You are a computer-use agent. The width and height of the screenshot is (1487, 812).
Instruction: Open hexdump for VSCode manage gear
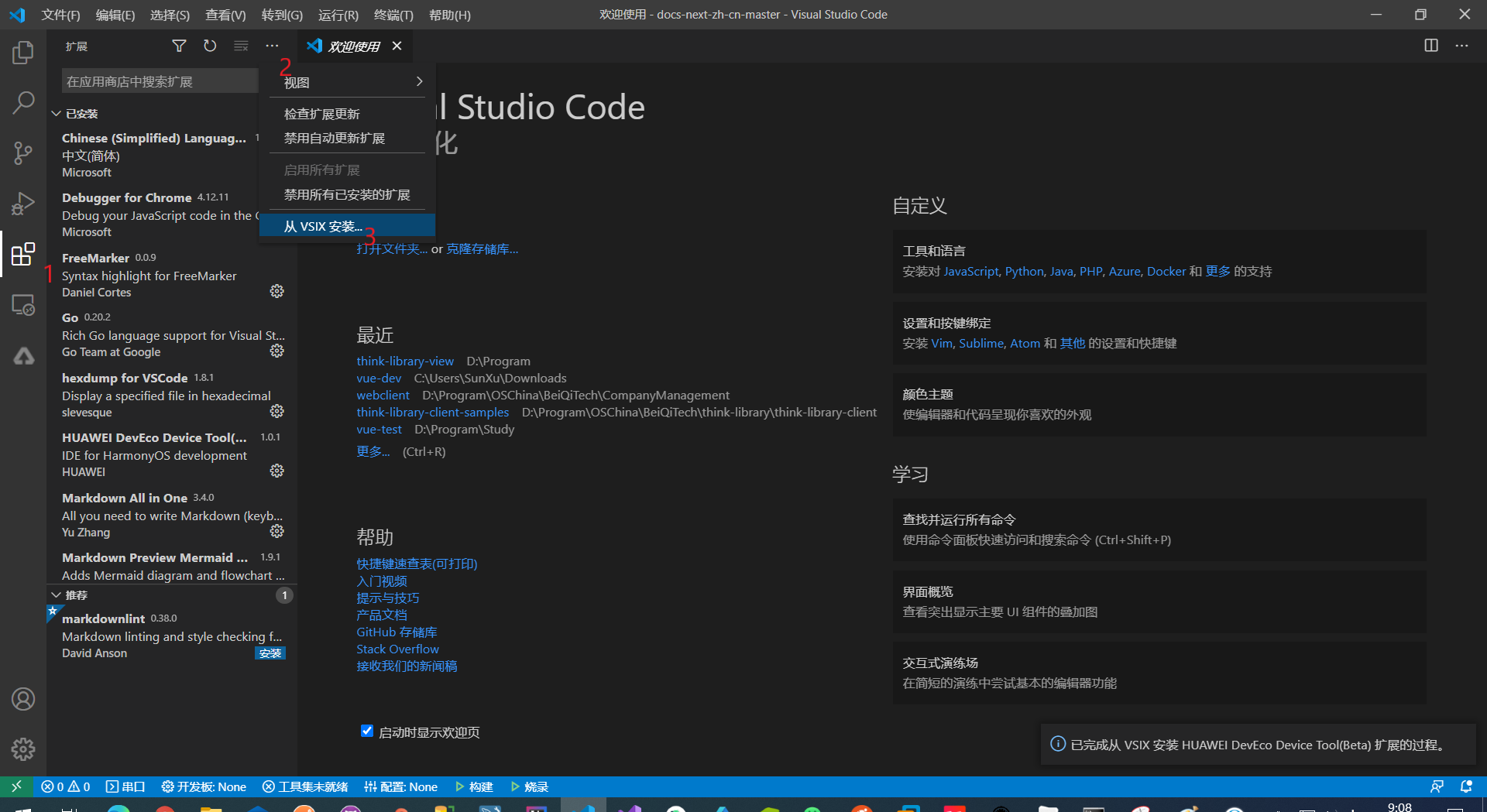click(x=276, y=411)
